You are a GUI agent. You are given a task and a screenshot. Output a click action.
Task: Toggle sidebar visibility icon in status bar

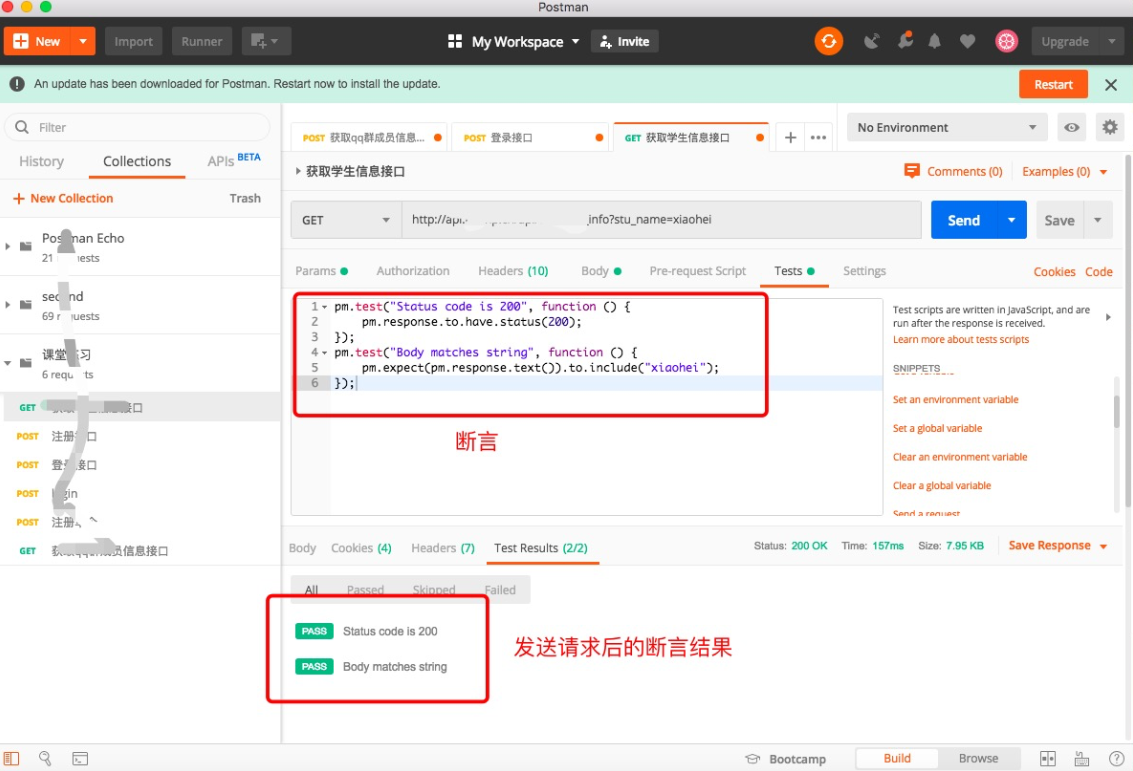[x=12, y=758]
